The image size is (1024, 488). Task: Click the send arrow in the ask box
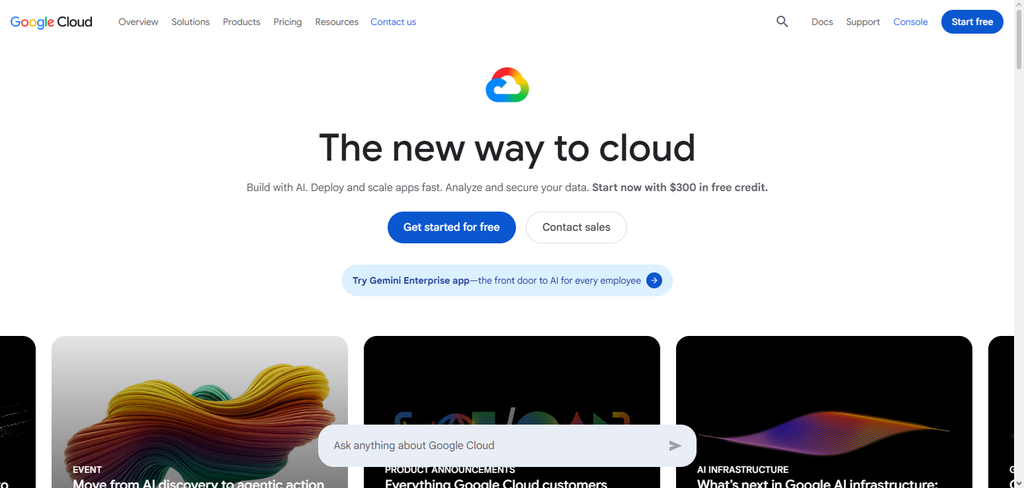point(675,446)
